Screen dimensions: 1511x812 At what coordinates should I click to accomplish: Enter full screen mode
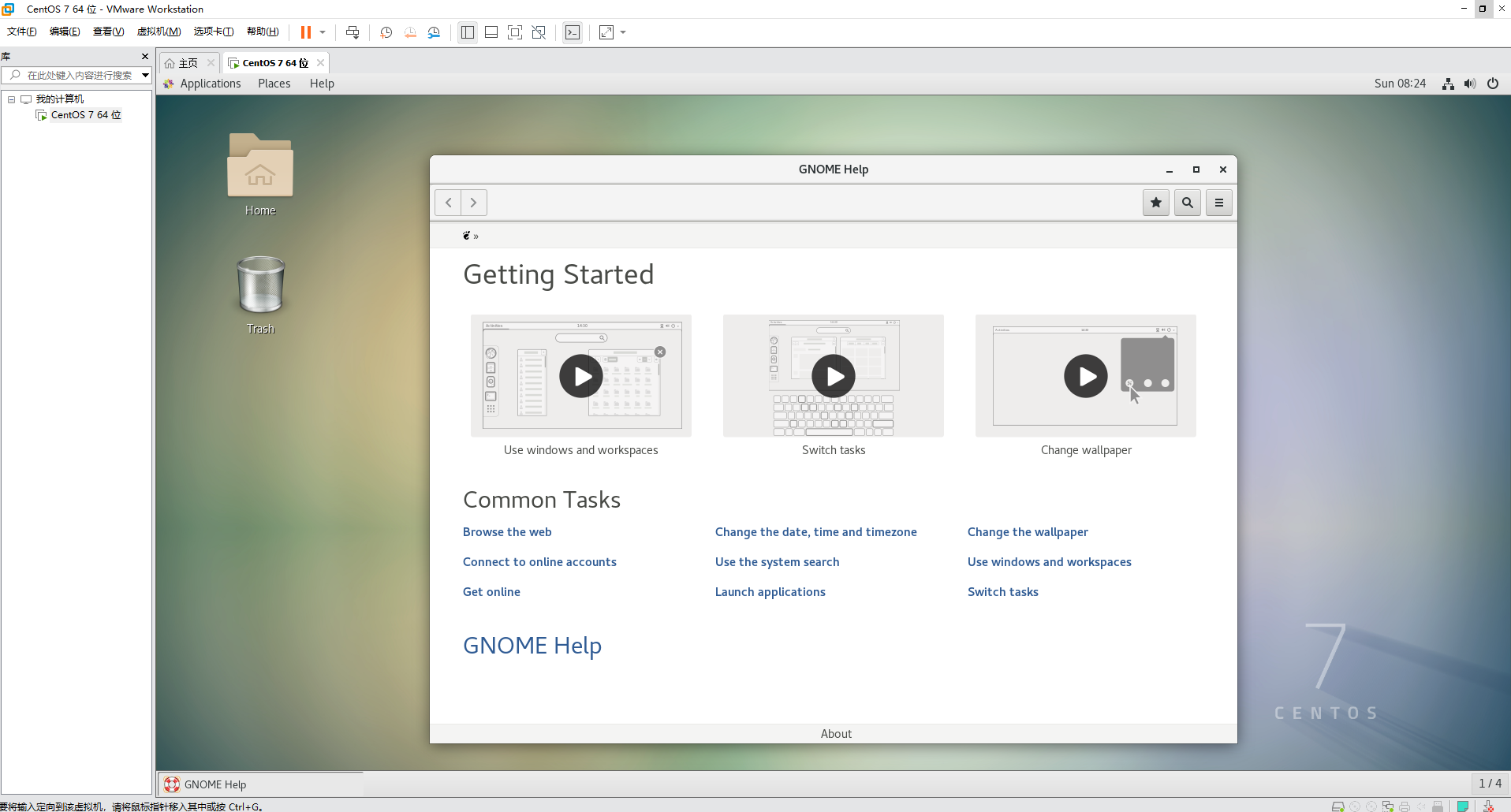[515, 32]
